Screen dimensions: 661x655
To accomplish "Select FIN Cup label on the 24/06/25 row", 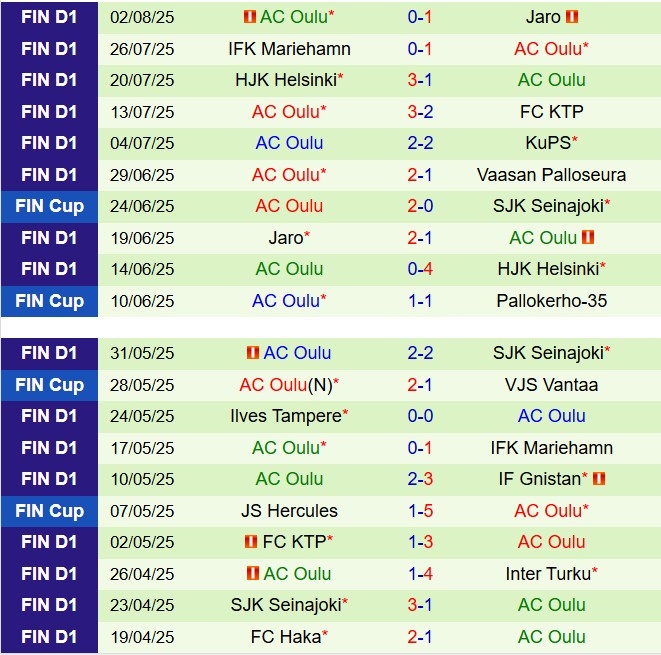I will point(49,206).
